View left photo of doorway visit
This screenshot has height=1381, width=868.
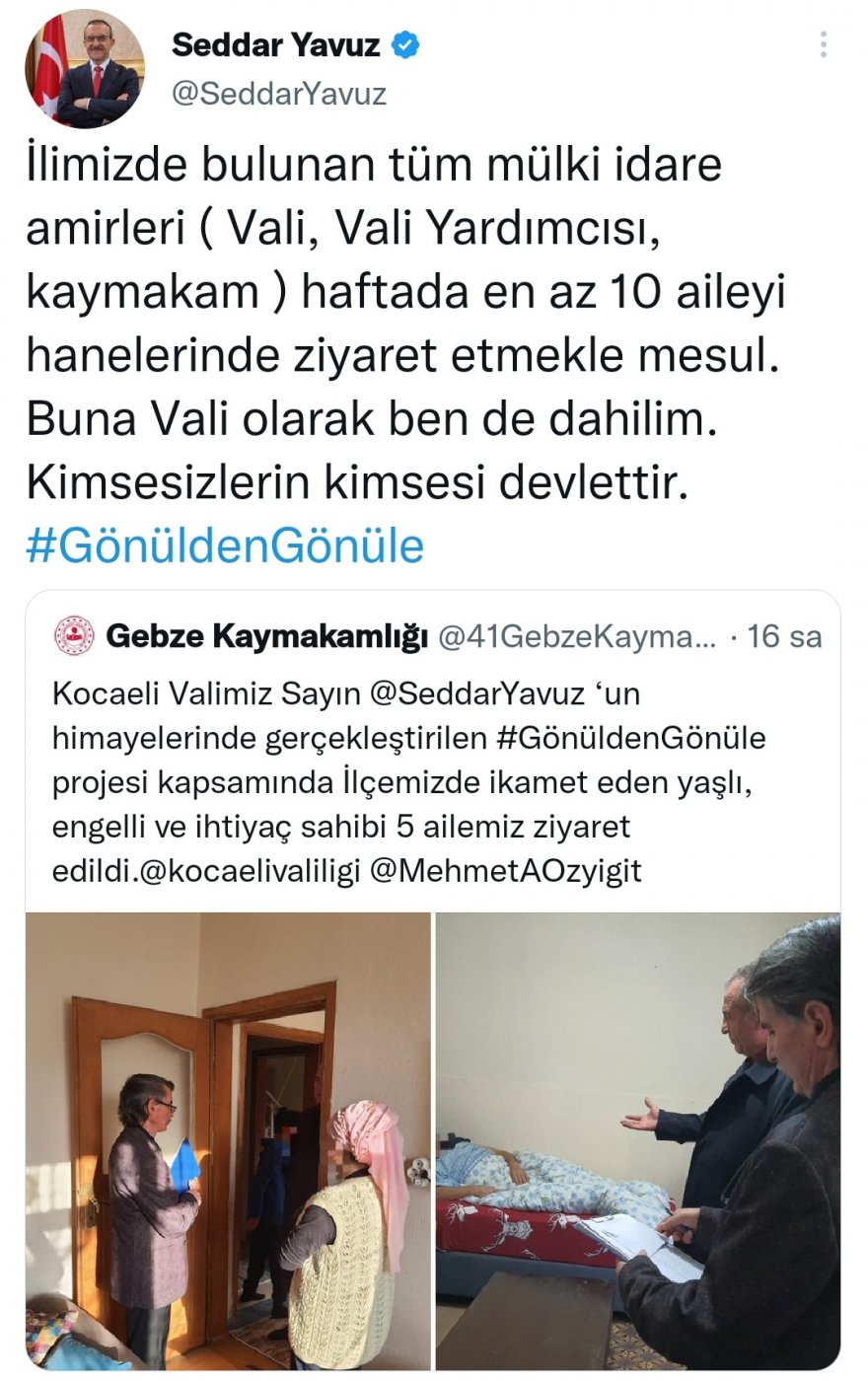[228, 1141]
